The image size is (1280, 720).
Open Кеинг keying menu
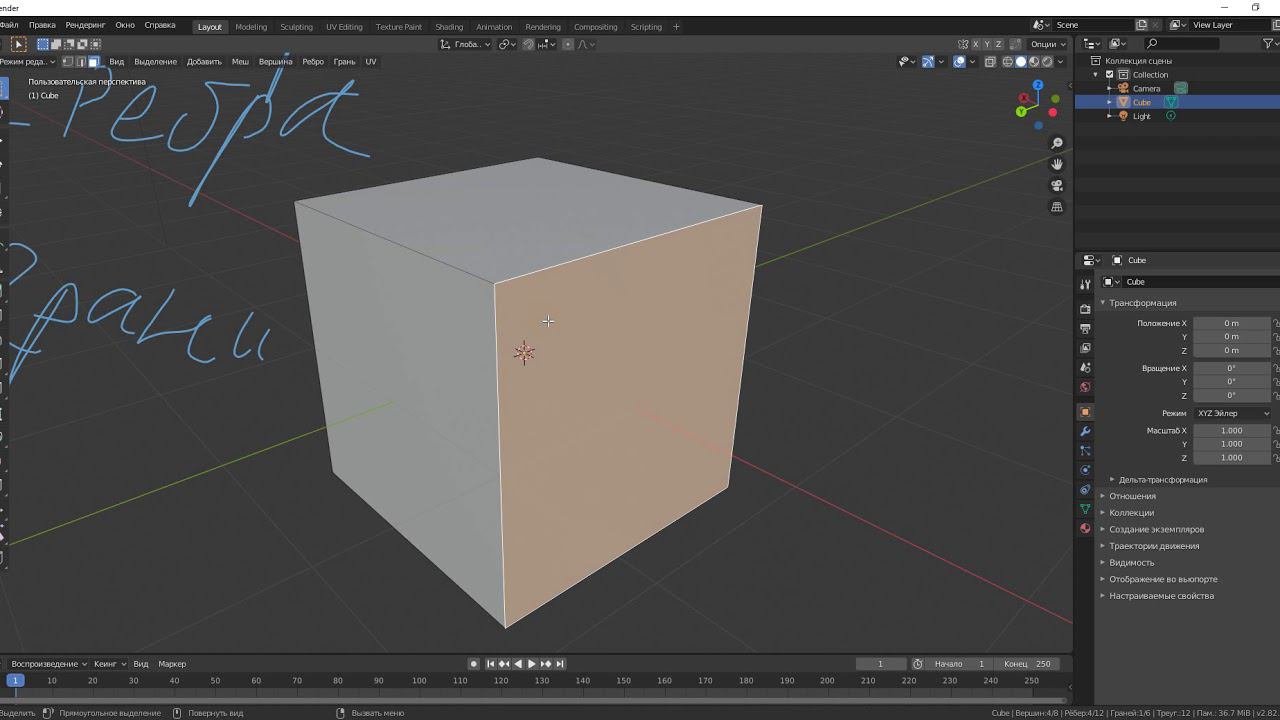point(110,664)
